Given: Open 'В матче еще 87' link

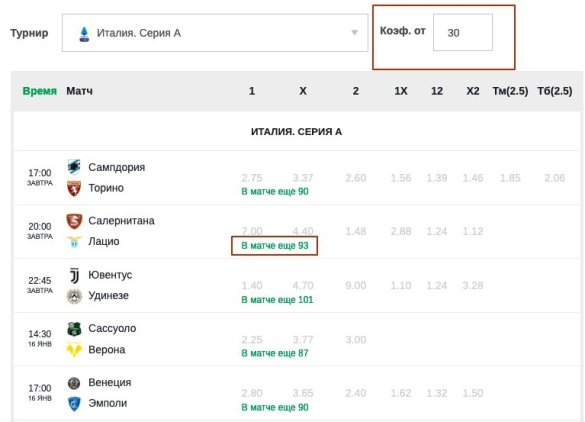Looking at the screenshot, I should (275, 353).
